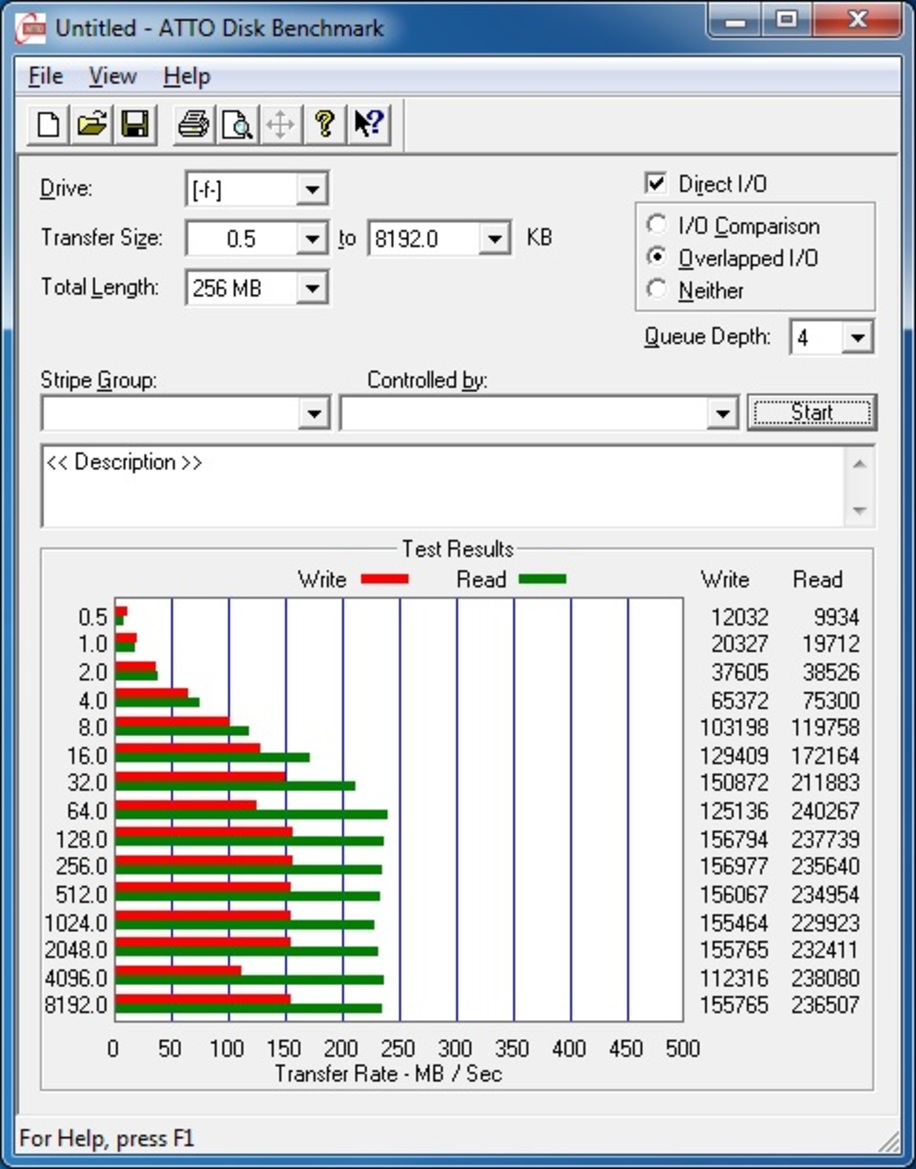Expand the Stripe Group dropdown
The height and width of the screenshot is (1169, 916).
(x=314, y=413)
